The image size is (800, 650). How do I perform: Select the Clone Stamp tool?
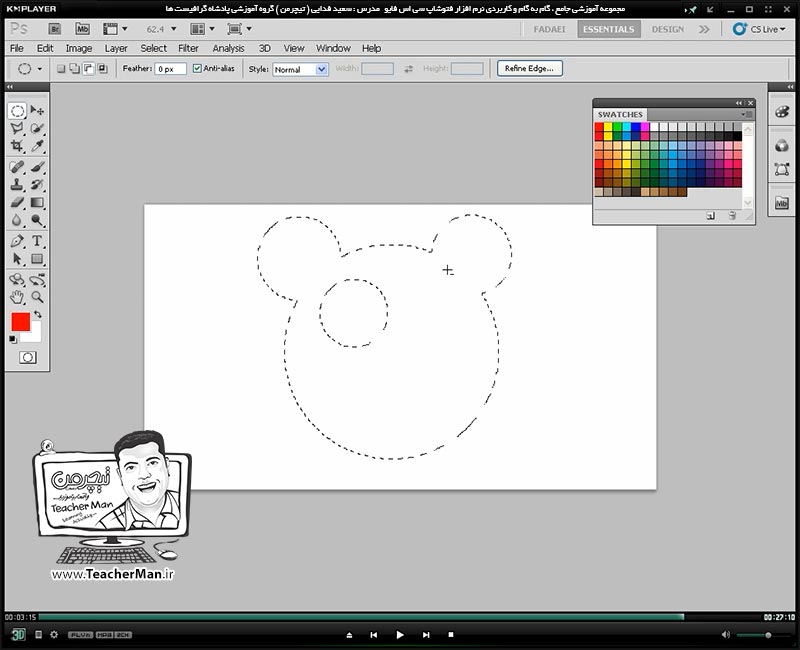click(x=17, y=184)
